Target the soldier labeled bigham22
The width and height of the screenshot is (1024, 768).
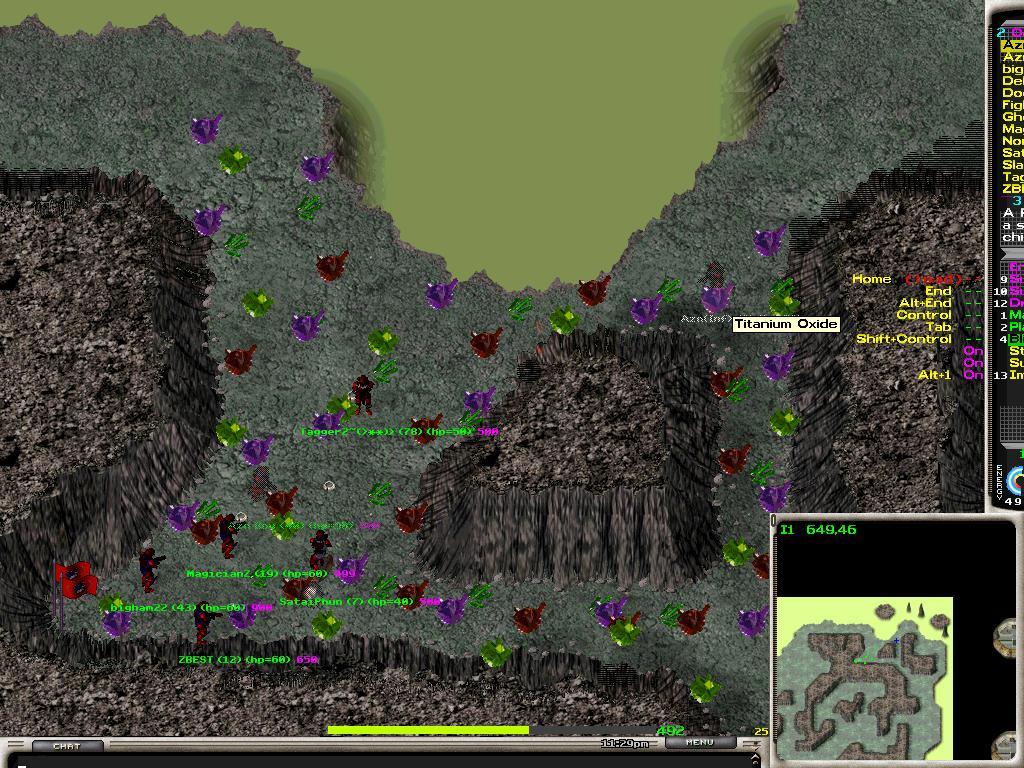coord(149,568)
